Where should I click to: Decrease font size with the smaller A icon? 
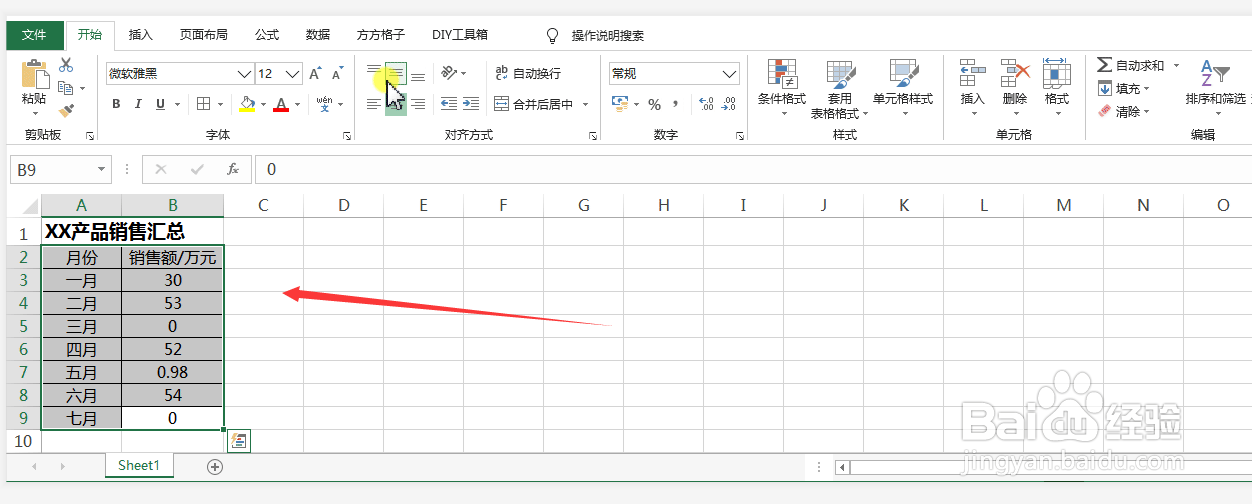pyautogui.click(x=339, y=74)
